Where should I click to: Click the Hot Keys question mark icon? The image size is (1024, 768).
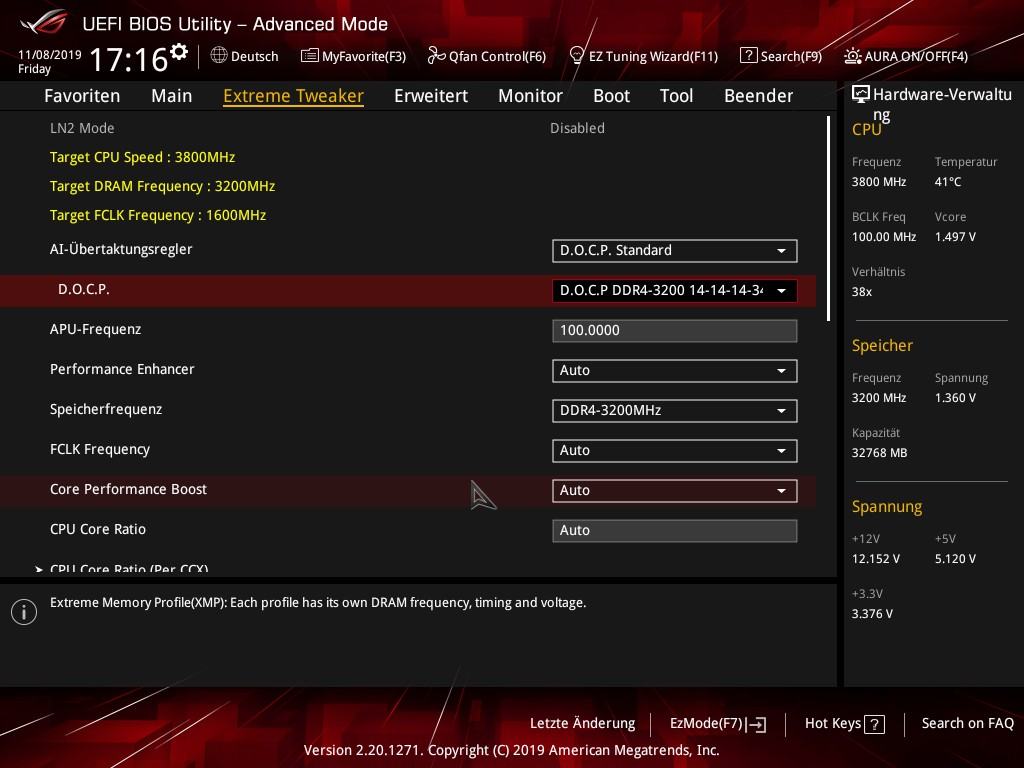tap(874, 724)
